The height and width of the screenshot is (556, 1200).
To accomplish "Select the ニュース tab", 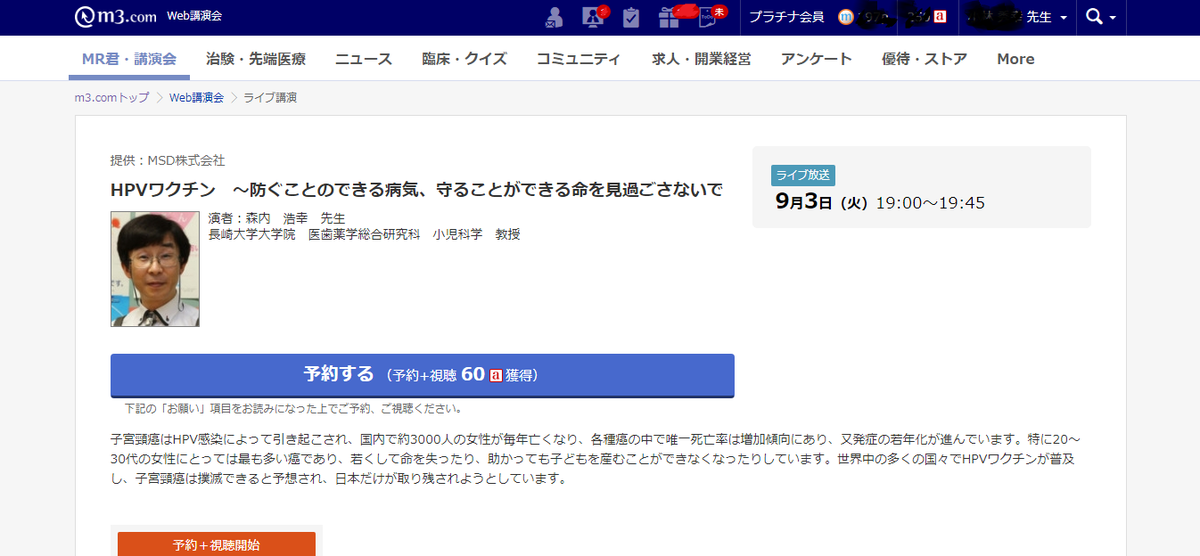I will [364, 59].
